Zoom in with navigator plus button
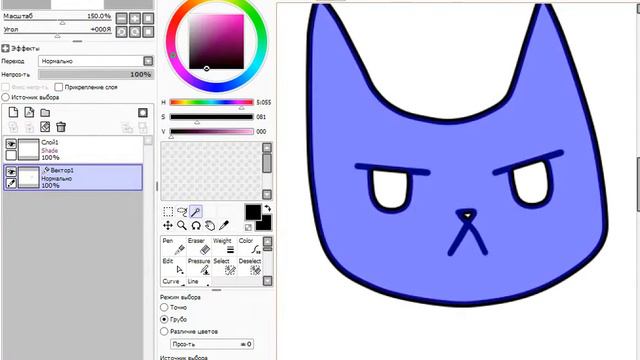Image resolution: width=640 pixels, height=360 pixels. 135,18
